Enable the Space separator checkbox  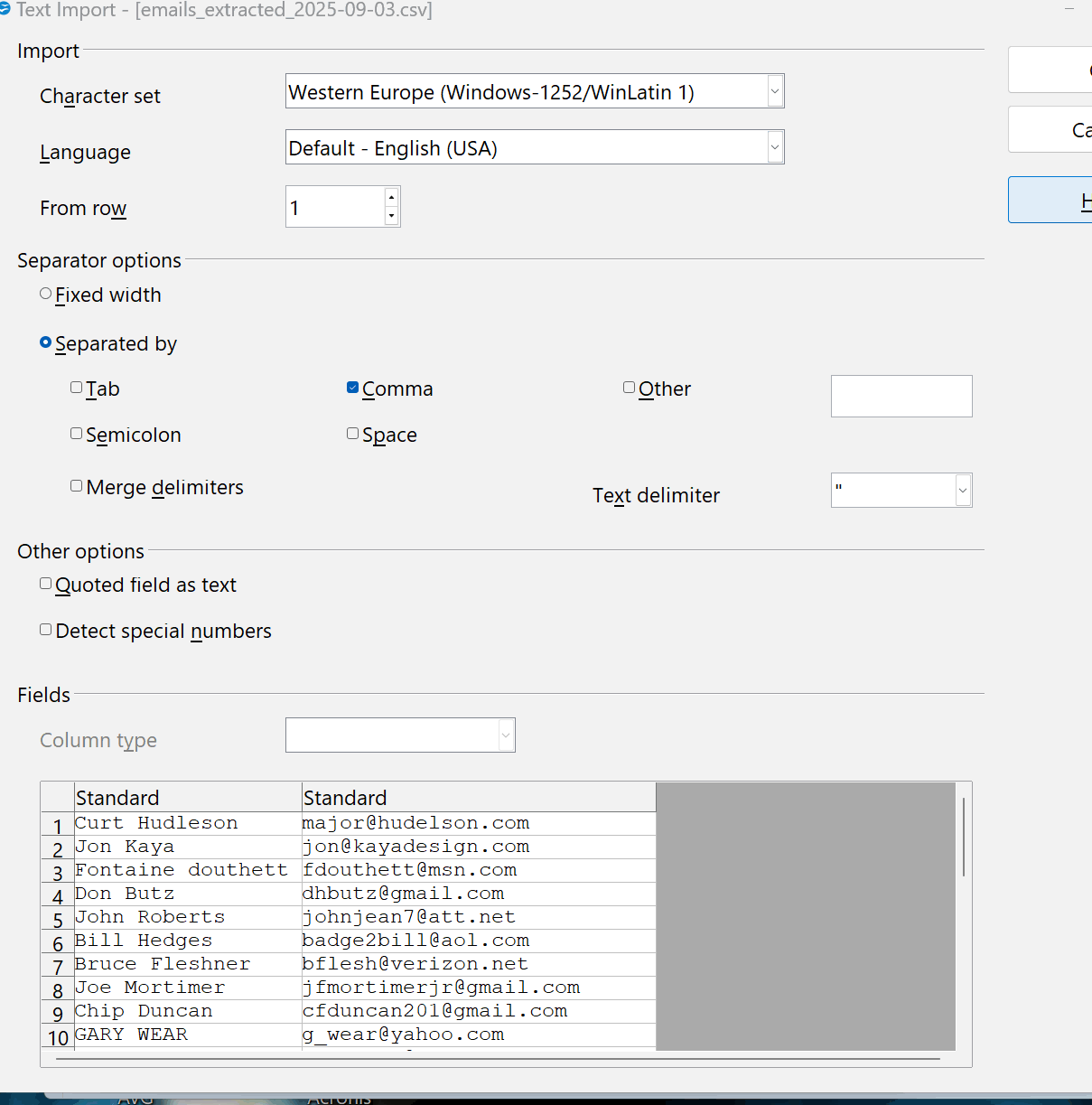pos(353,434)
